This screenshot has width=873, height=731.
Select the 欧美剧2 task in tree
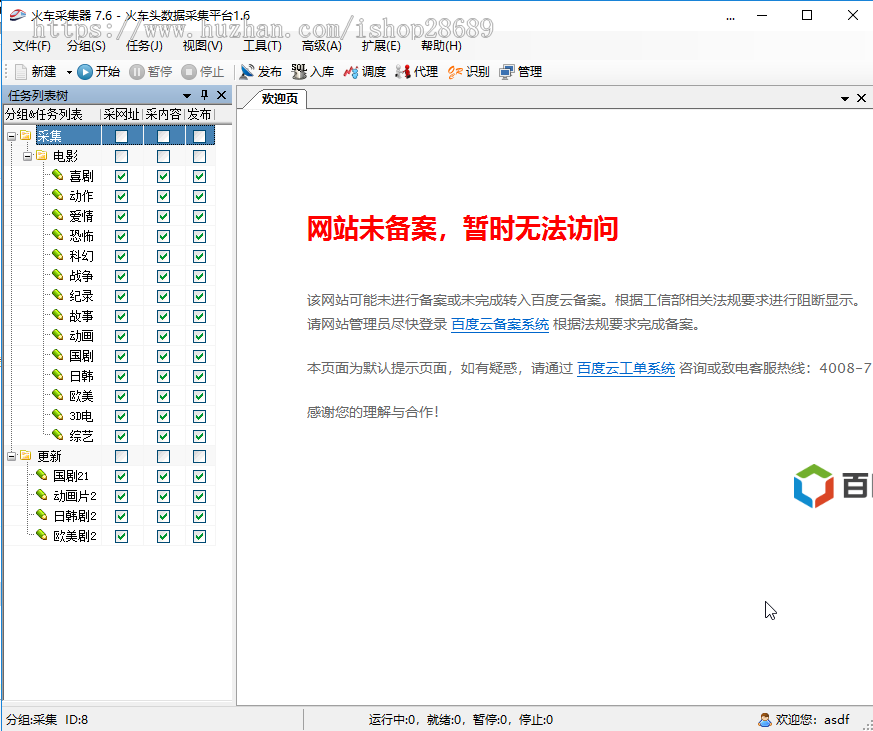tap(74, 536)
